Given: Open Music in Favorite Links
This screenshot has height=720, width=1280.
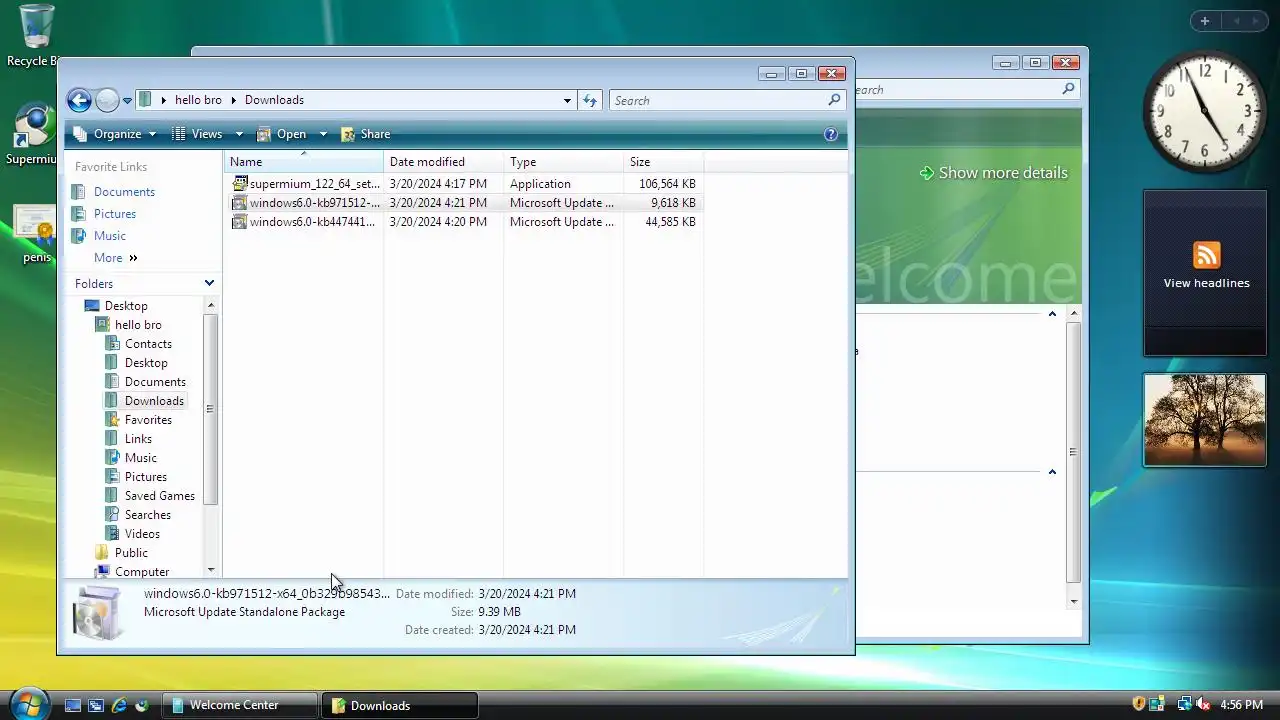Looking at the screenshot, I should (x=110, y=236).
